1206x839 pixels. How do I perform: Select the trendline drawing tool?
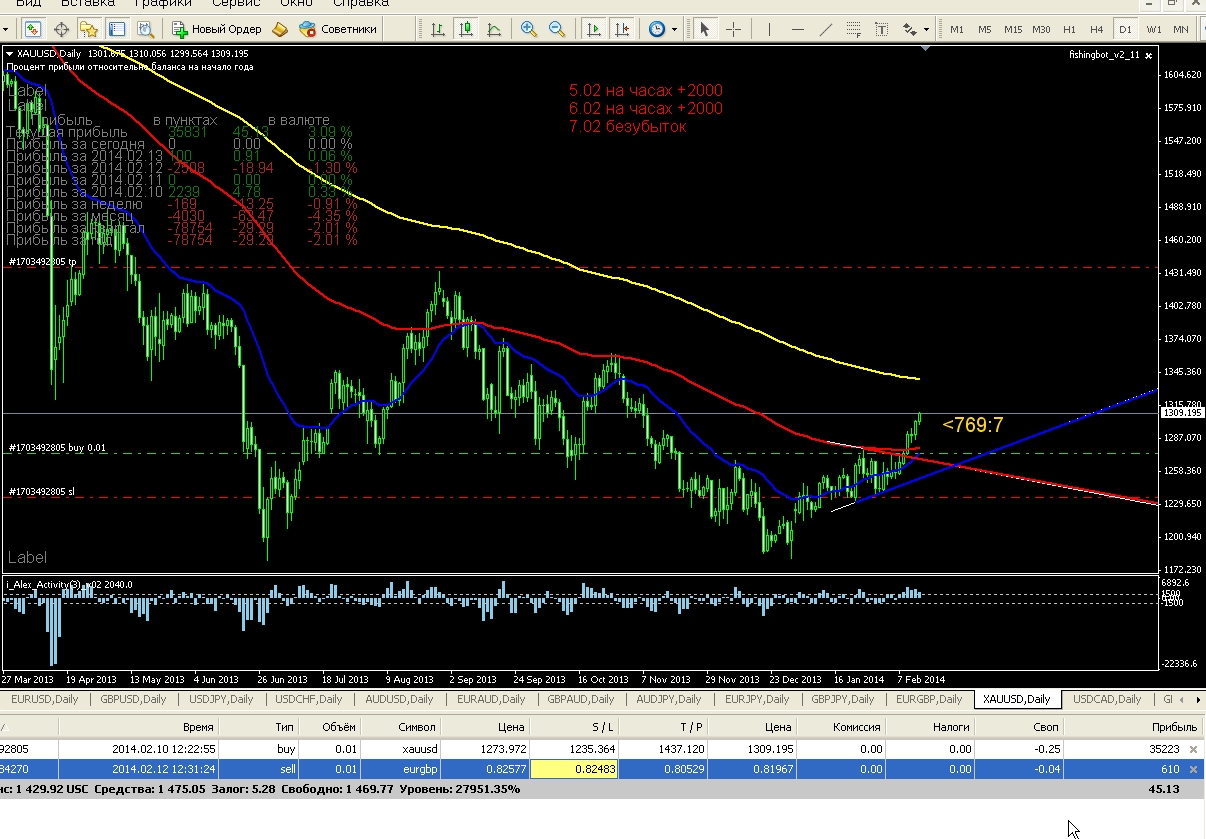(x=825, y=29)
